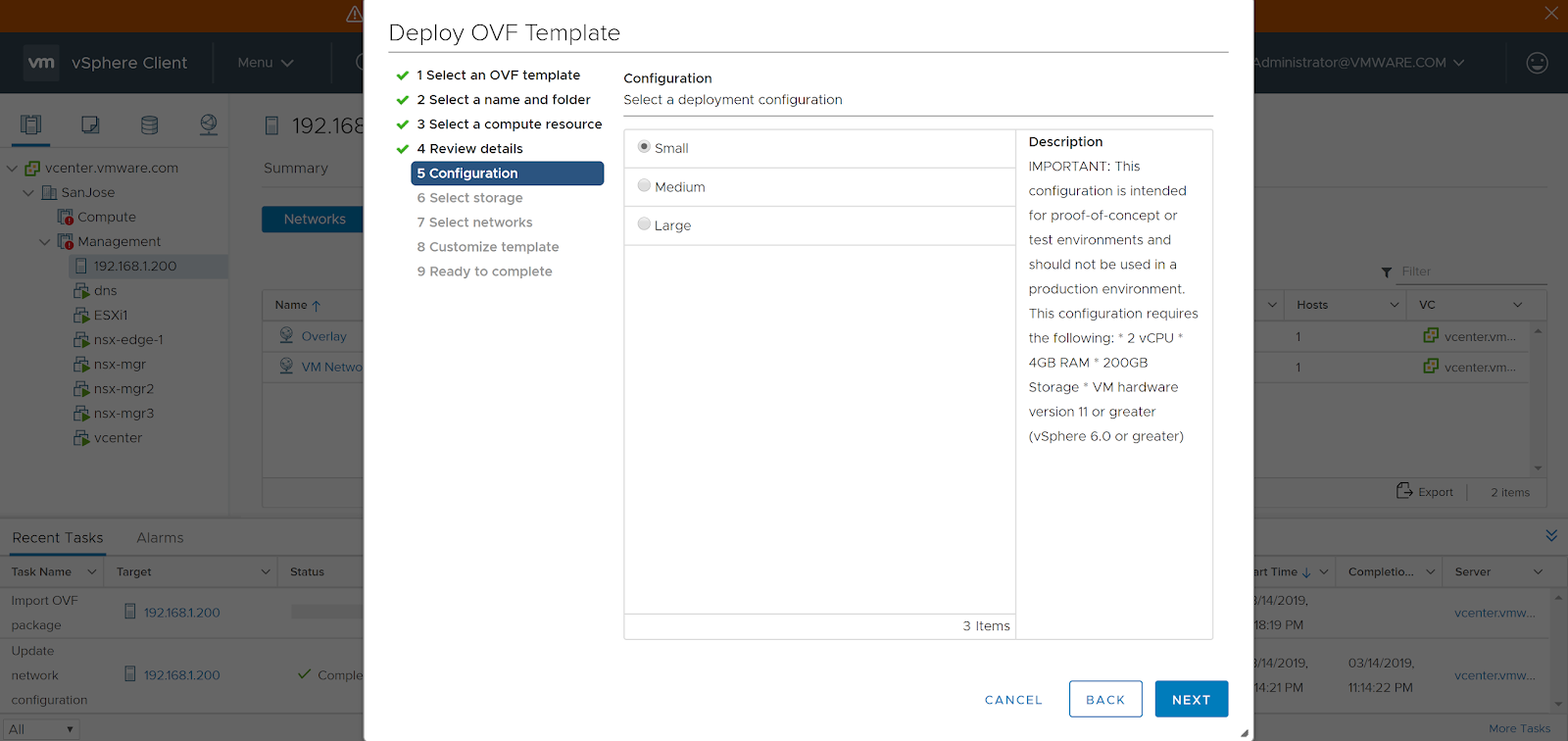Click the NEXT button
The image size is (1568, 741).
point(1191,699)
